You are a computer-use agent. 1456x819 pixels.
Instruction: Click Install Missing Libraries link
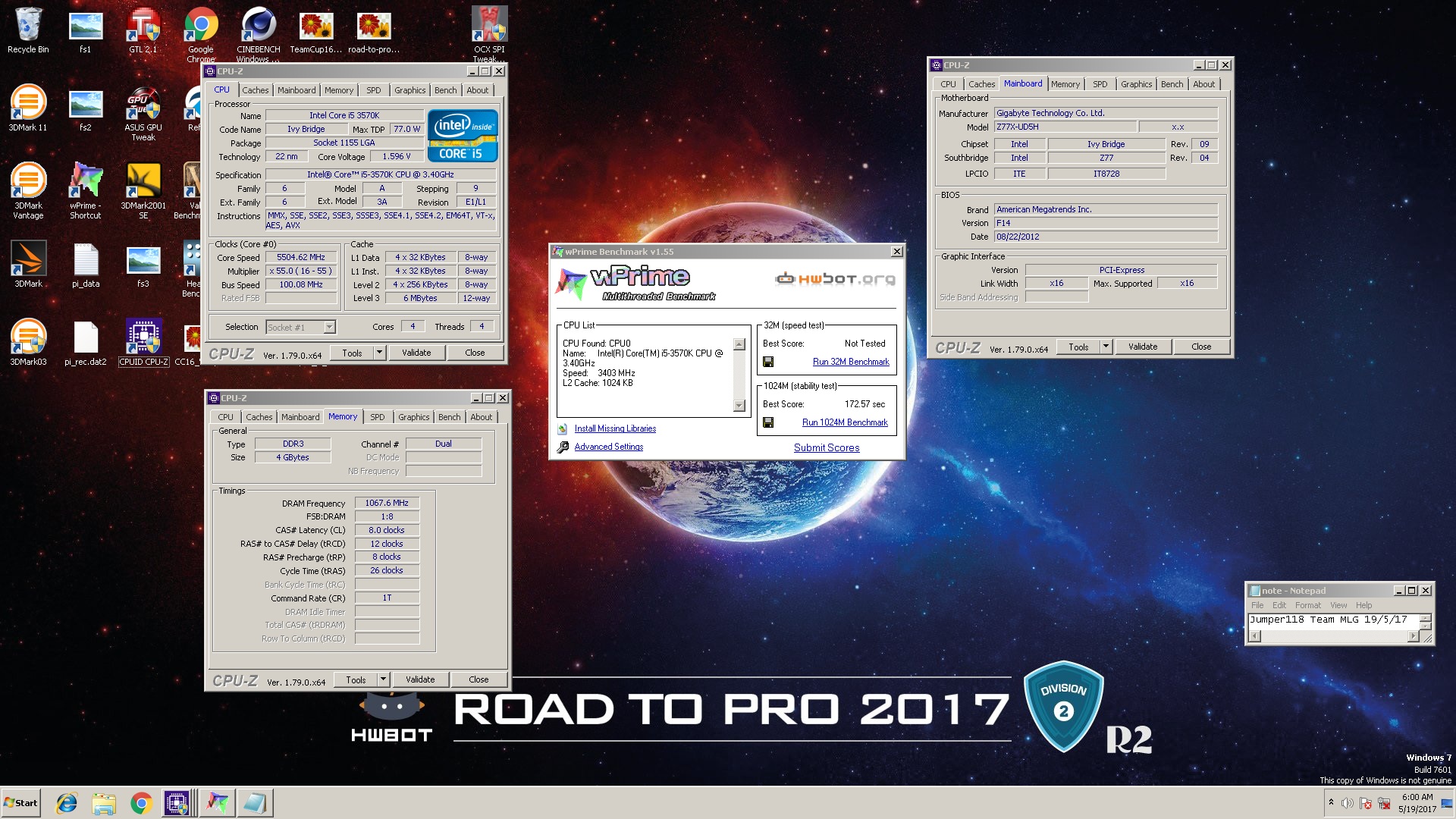coord(615,428)
